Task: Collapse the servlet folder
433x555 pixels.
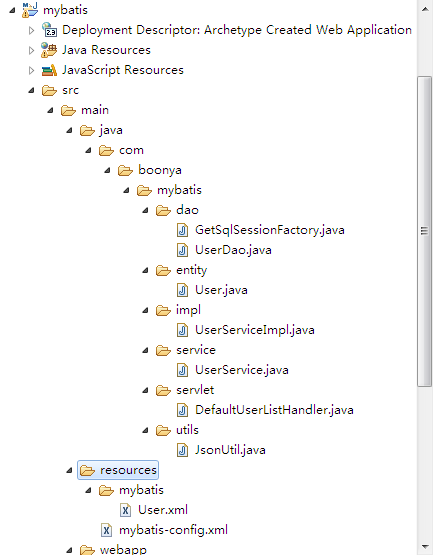Action: point(145,390)
